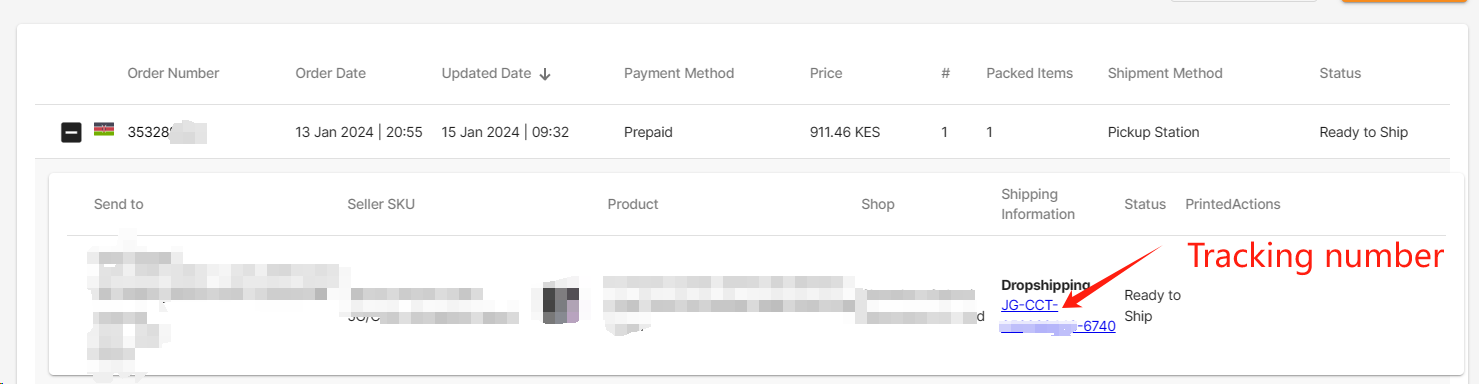Select the Order Number column header

(173, 73)
